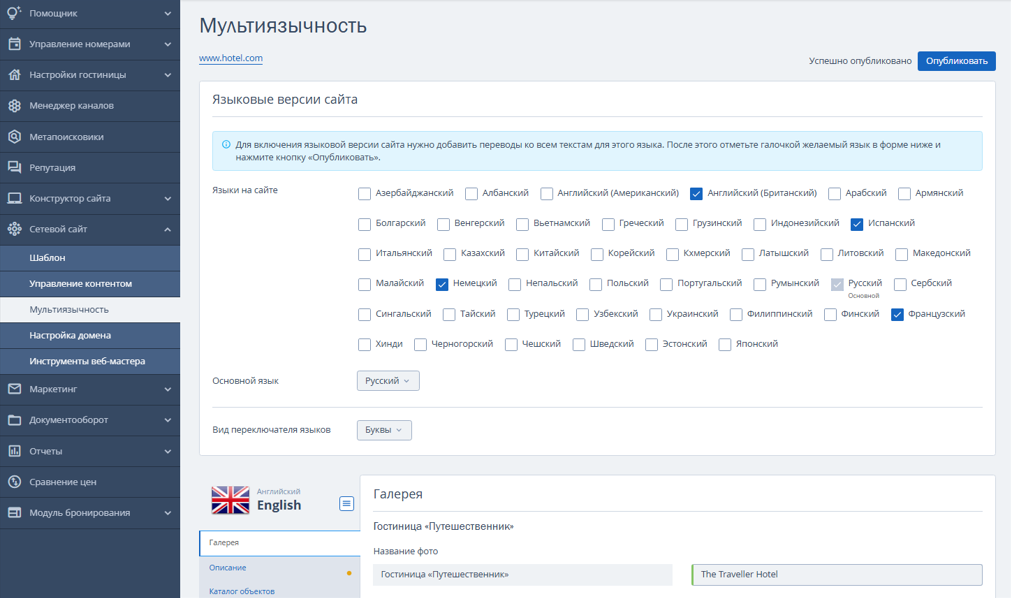Click the Репутация chat bubbles icon
Viewport: 1011px width, 598px height.
click(14, 167)
